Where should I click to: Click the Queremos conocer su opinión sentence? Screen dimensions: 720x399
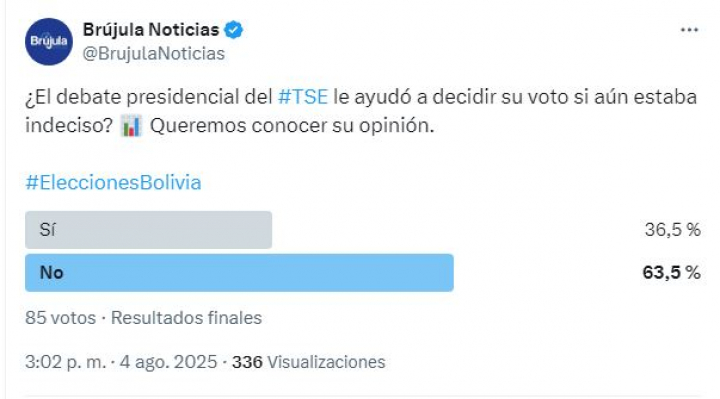pos(292,126)
